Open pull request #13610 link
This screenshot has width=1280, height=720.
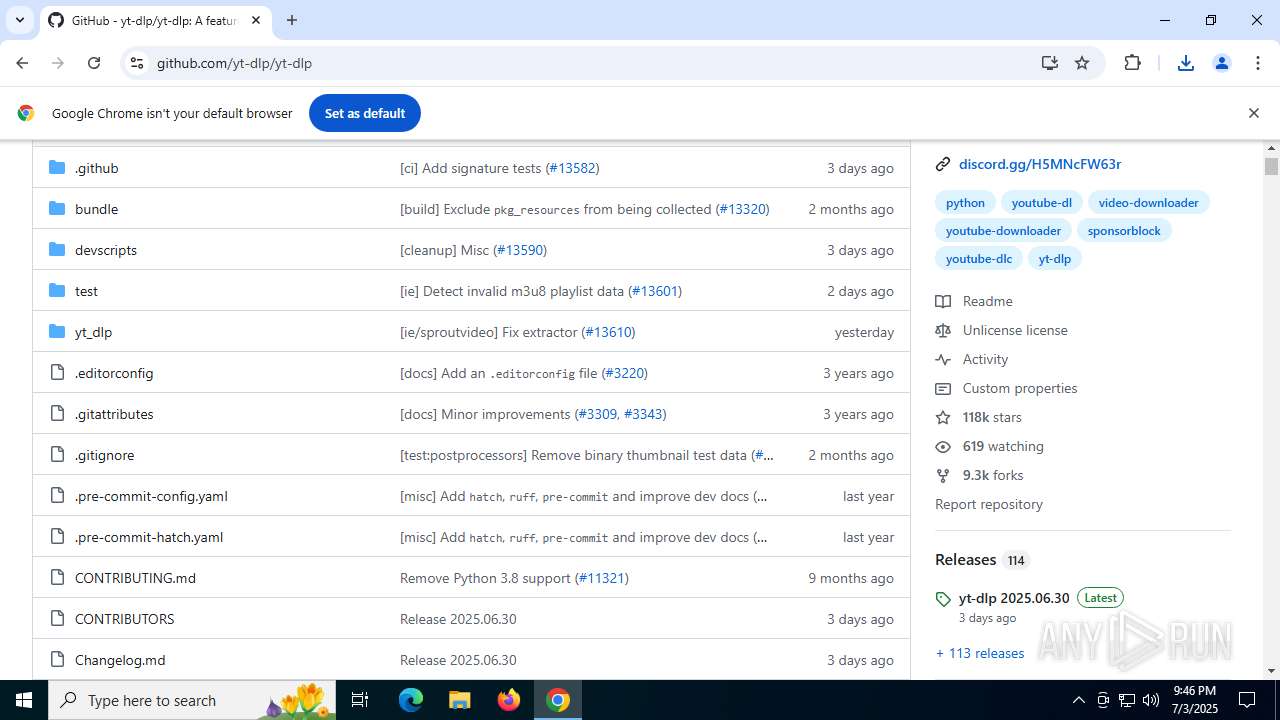[608, 332]
